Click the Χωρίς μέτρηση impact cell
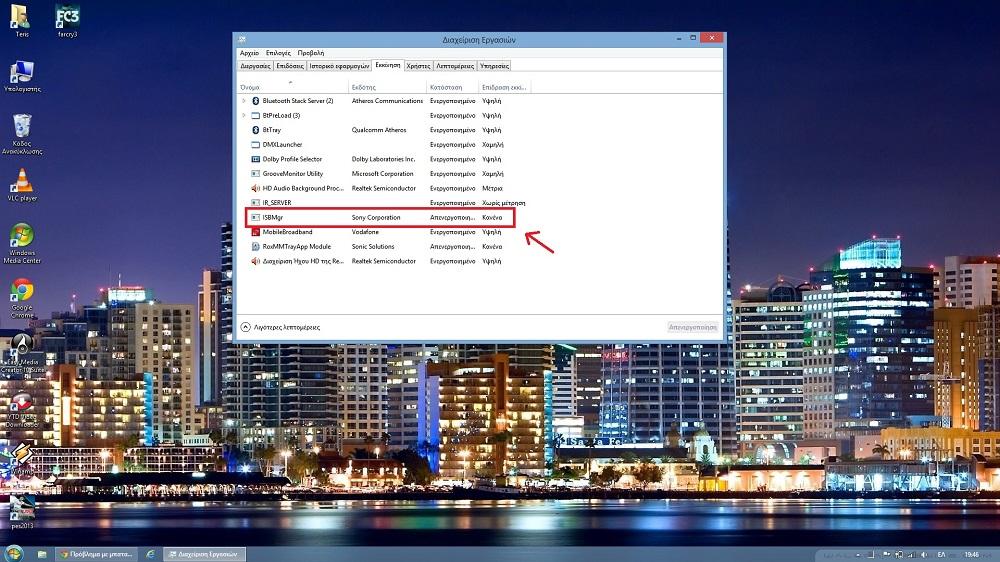1000x562 pixels. [x=504, y=203]
